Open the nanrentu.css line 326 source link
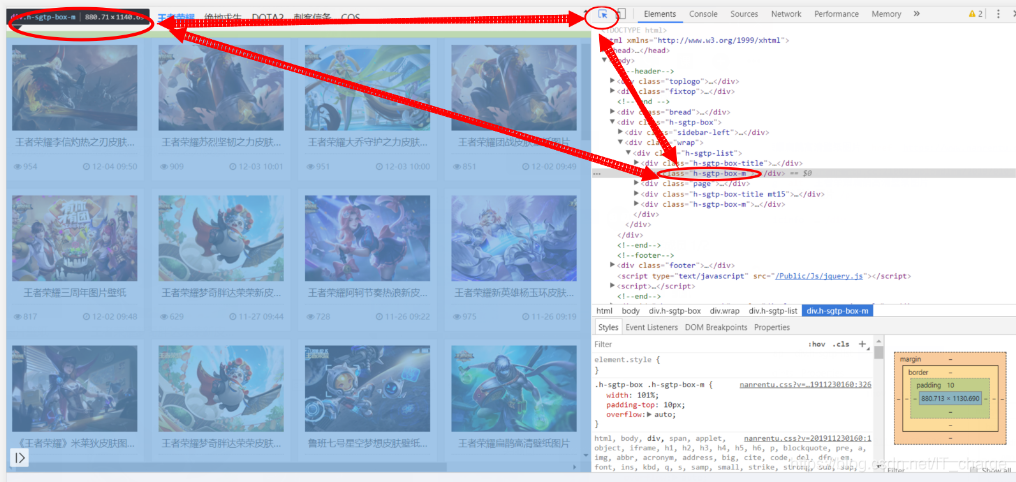1016x482 pixels. tap(805, 385)
